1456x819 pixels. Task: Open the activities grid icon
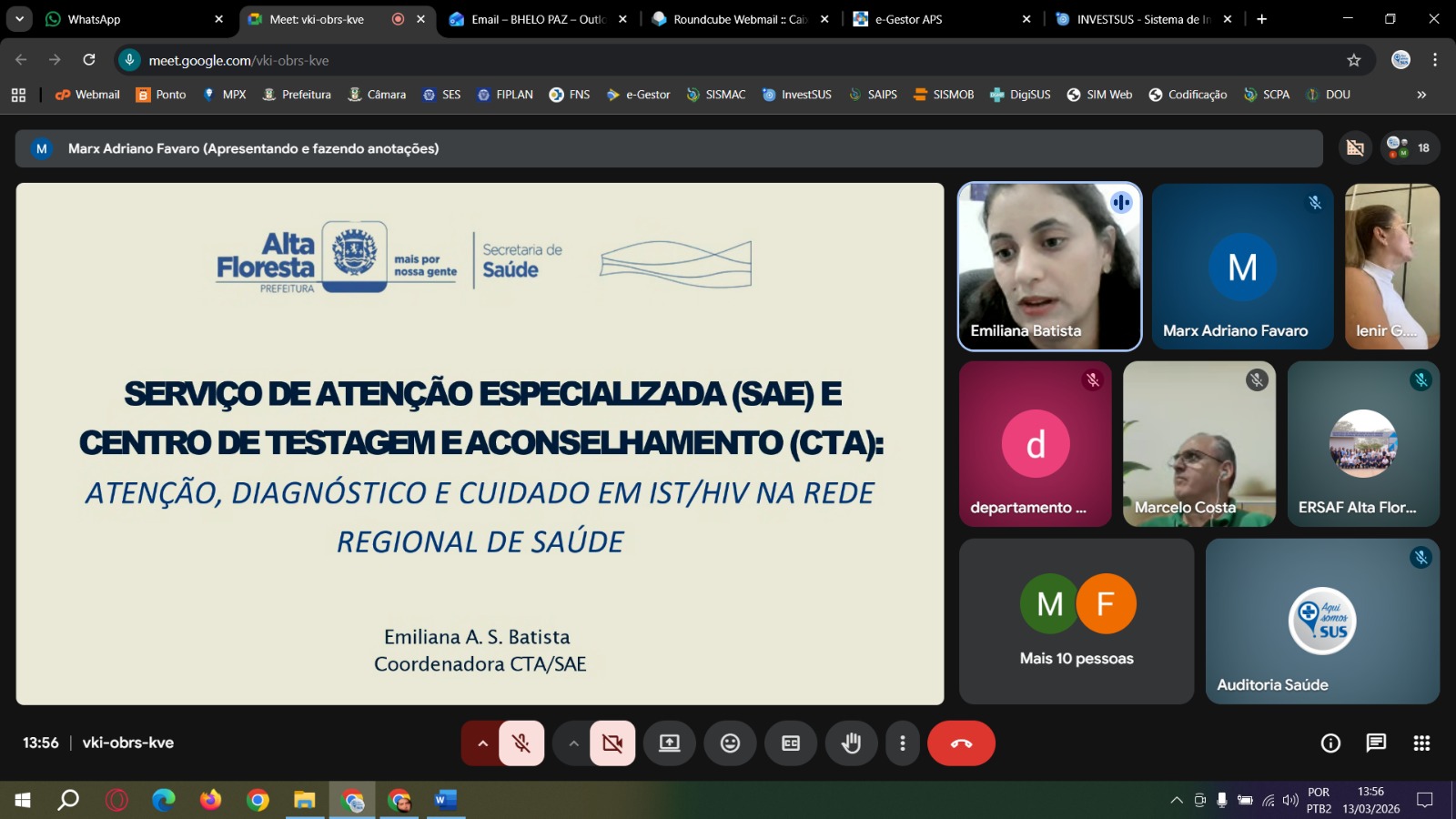(x=1421, y=743)
